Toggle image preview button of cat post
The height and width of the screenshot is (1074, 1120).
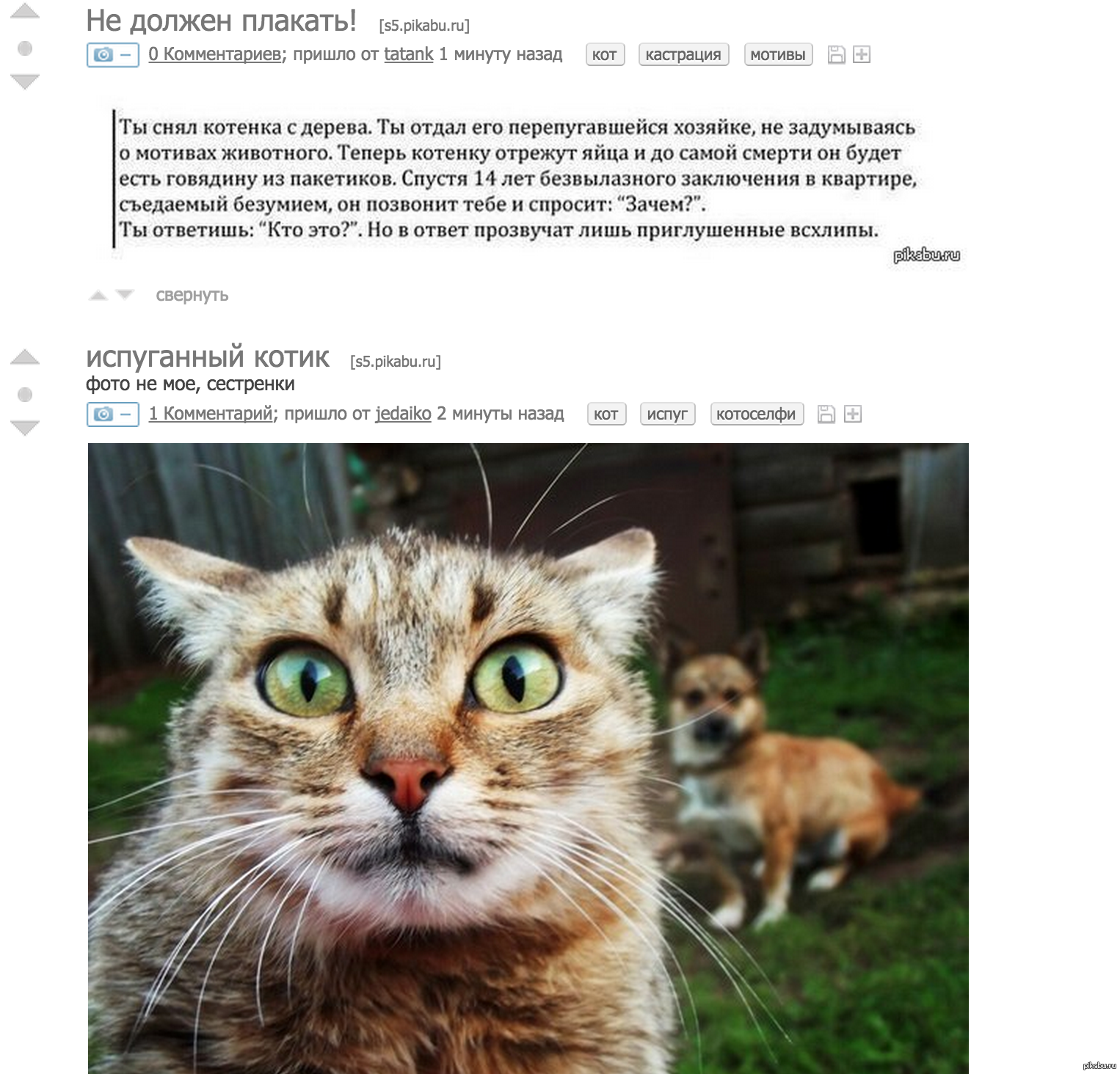point(113,414)
